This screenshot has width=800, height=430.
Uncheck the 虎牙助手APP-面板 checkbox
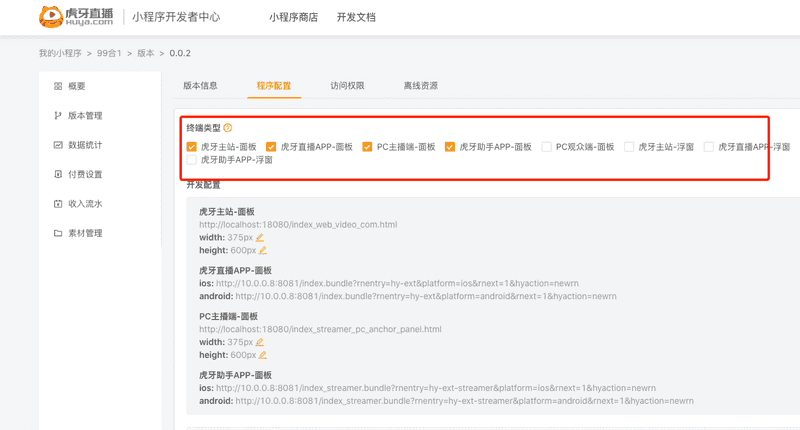449,147
